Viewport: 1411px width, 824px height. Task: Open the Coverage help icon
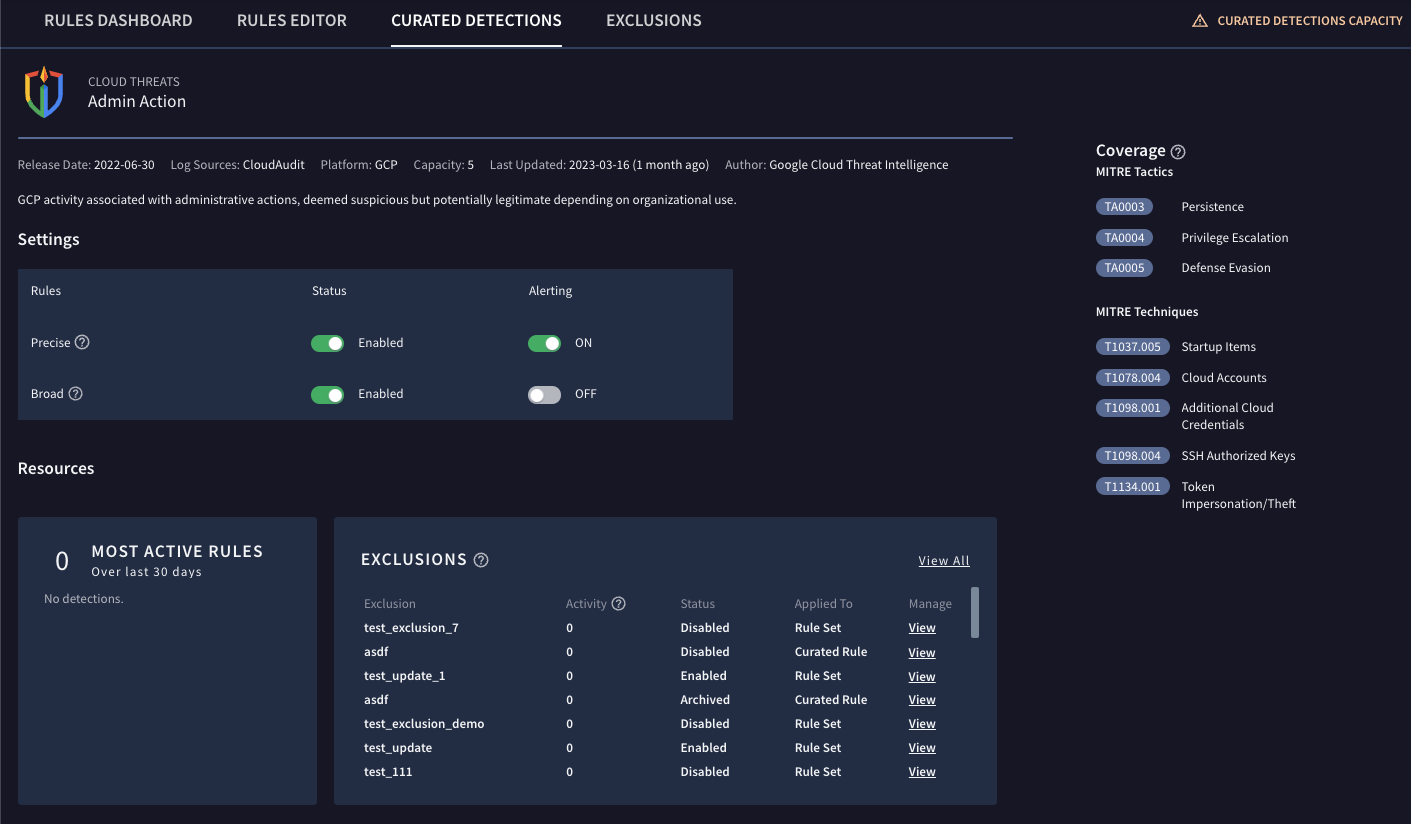pyautogui.click(x=1178, y=150)
